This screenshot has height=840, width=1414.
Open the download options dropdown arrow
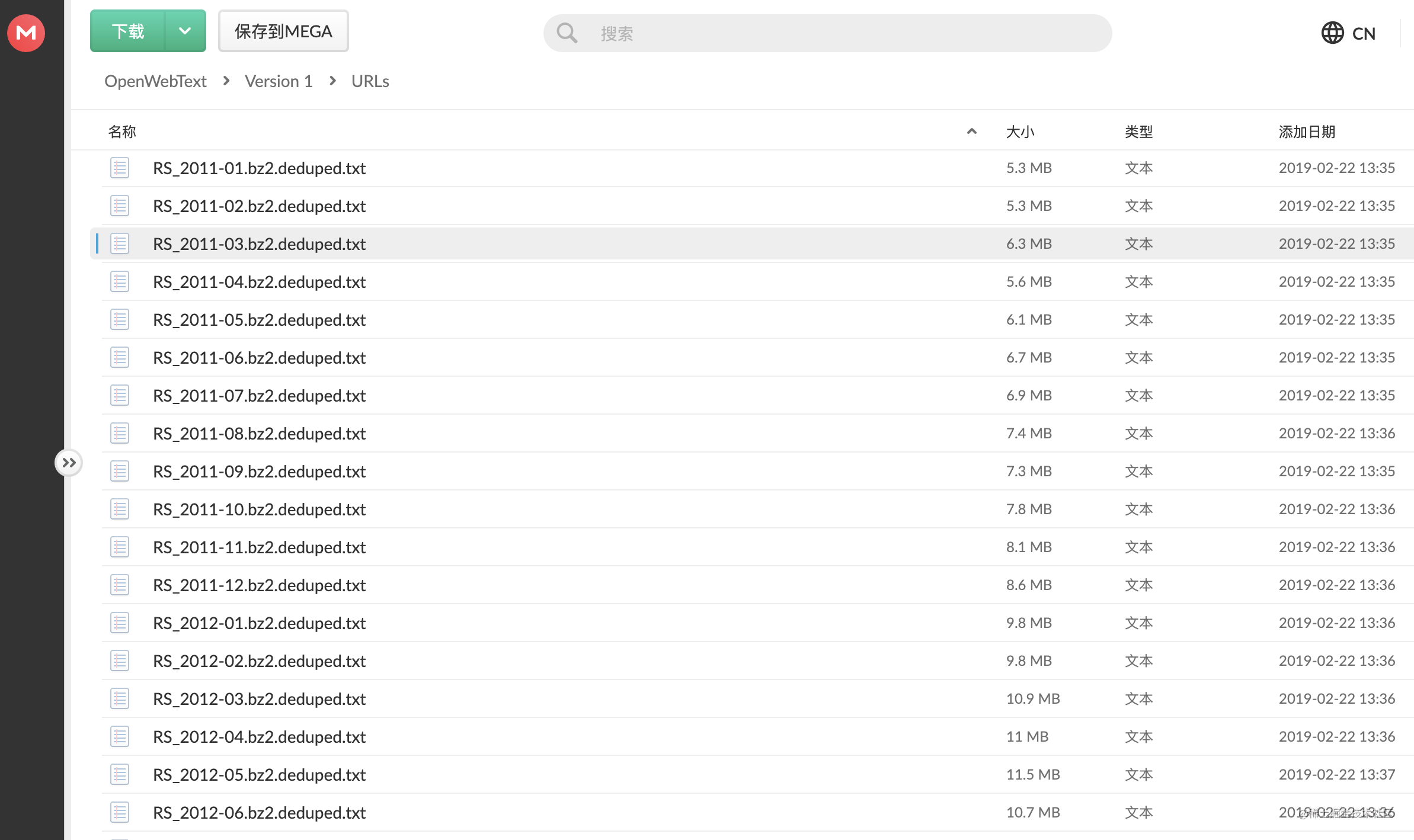click(x=185, y=31)
